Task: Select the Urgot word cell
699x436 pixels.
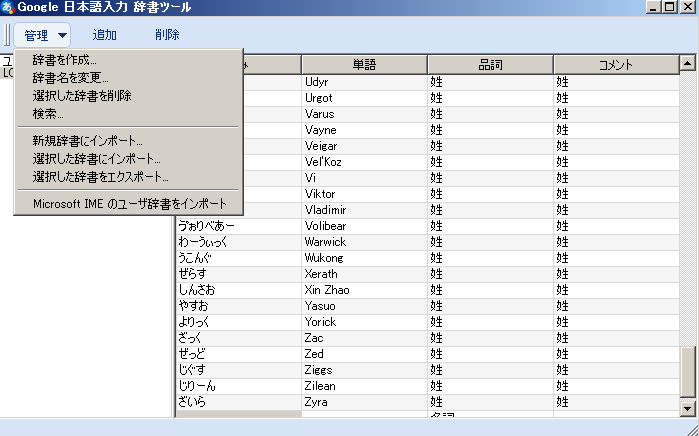Action: click(x=364, y=98)
